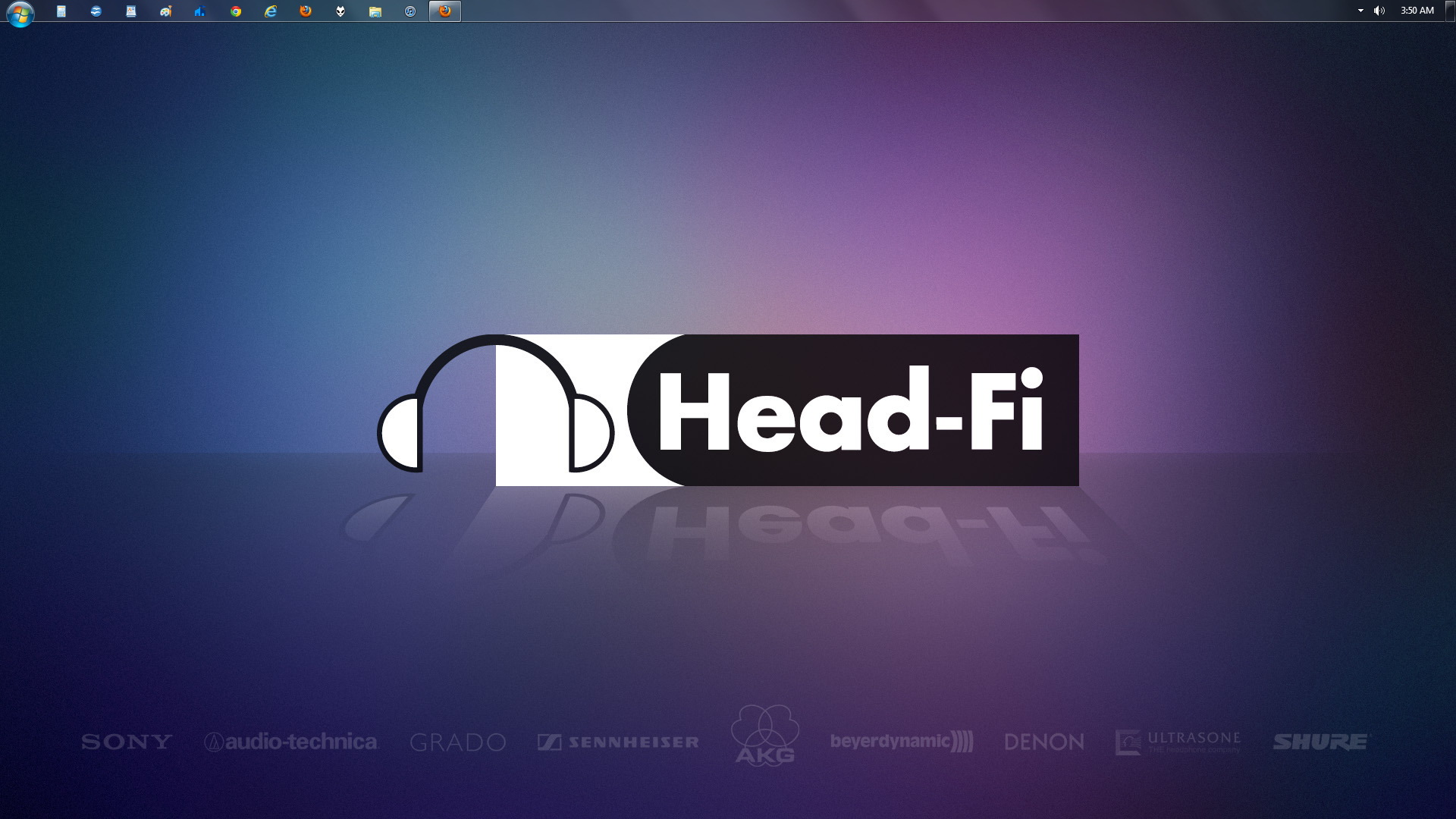Open the volume speaker control
This screenshot has height=819, width=1456.
coord(1379,11)
